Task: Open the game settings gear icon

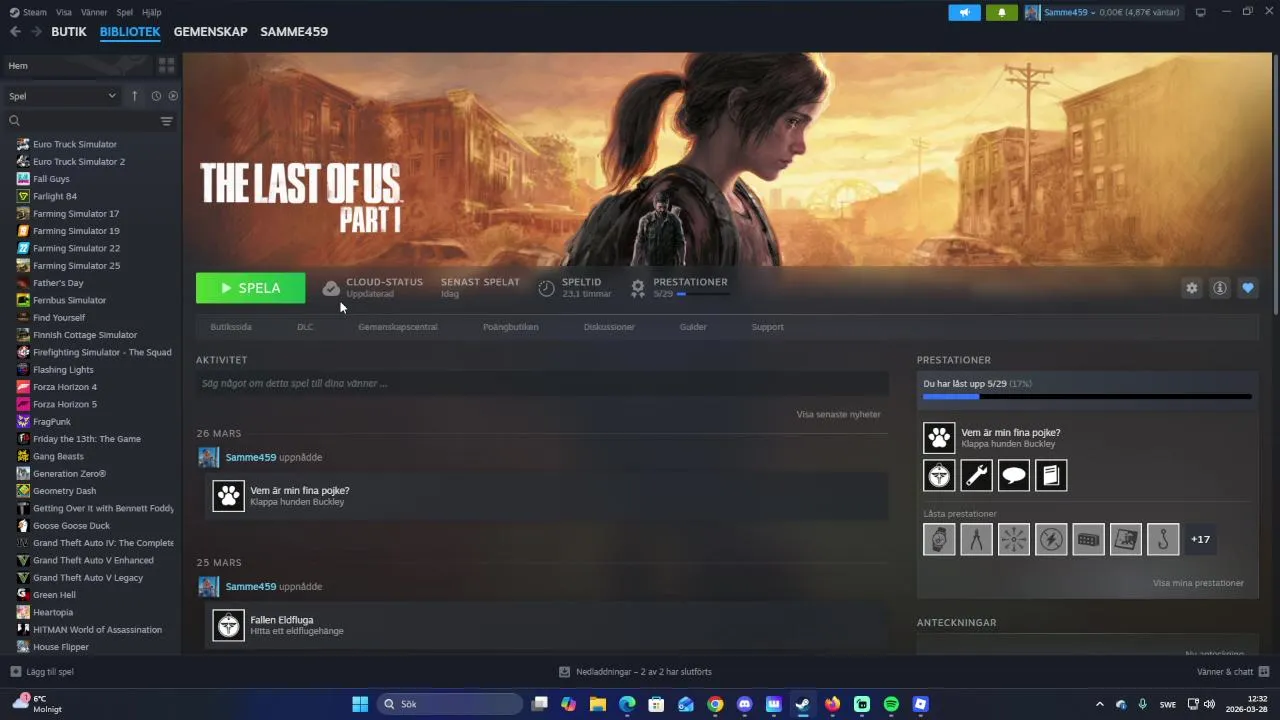Action: (x=1192, y=288)
